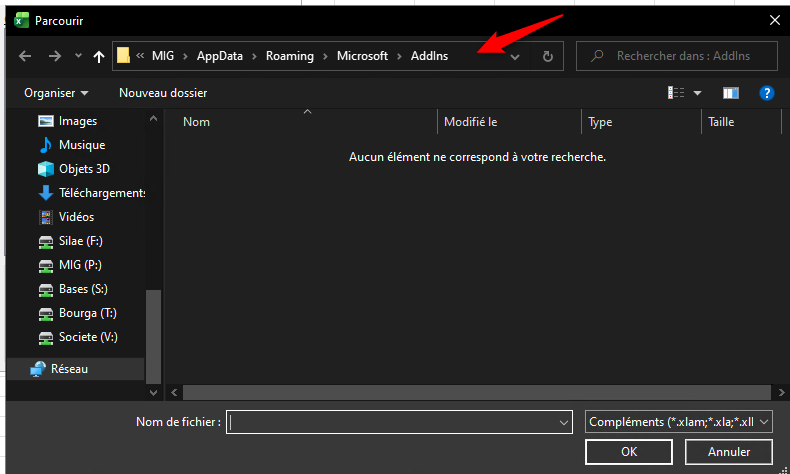Change view layout icon
Image resolution: width=790 pixels, height=474 pixels.
677,93
